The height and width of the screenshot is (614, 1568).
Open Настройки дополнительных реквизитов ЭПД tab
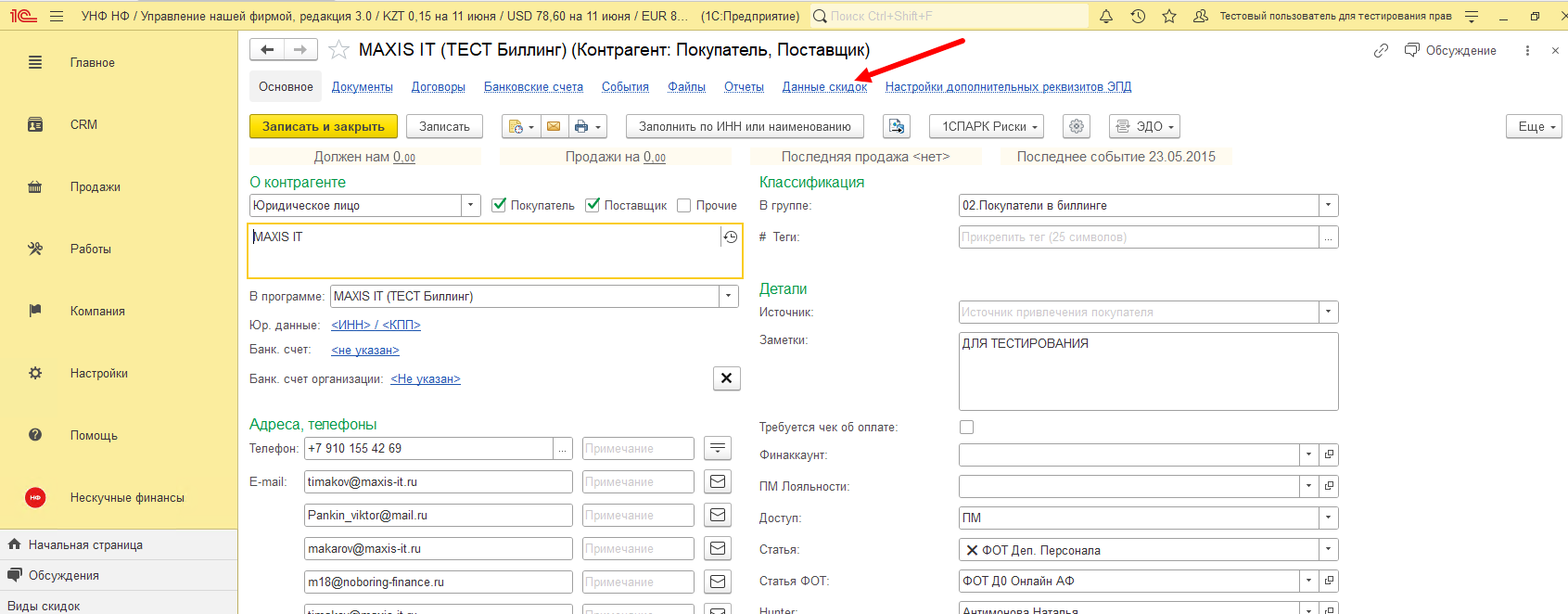(1008, 87)
